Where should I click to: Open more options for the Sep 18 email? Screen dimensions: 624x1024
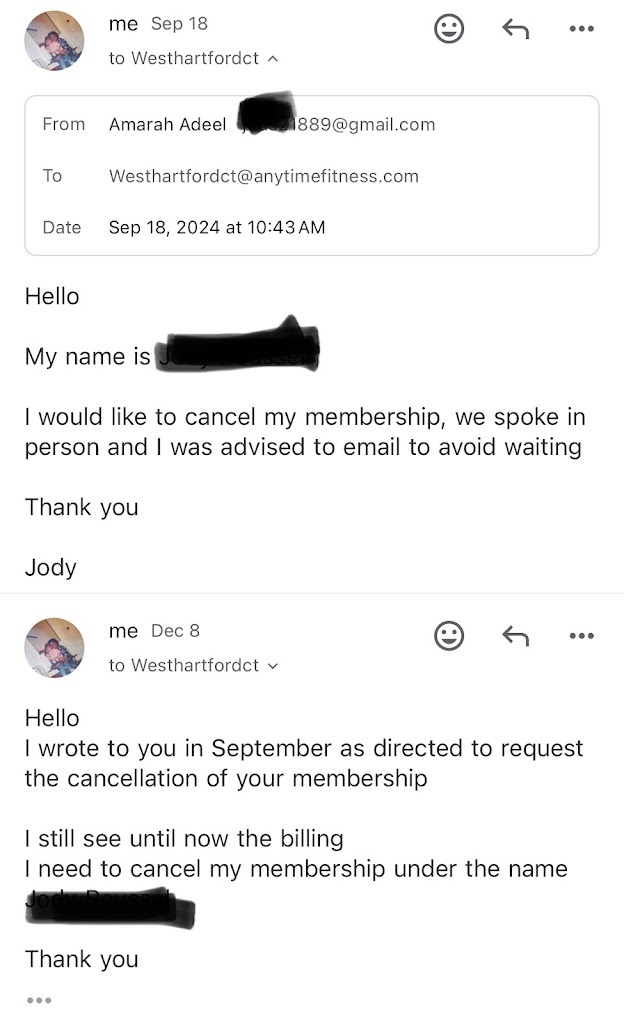pos(581,29)
